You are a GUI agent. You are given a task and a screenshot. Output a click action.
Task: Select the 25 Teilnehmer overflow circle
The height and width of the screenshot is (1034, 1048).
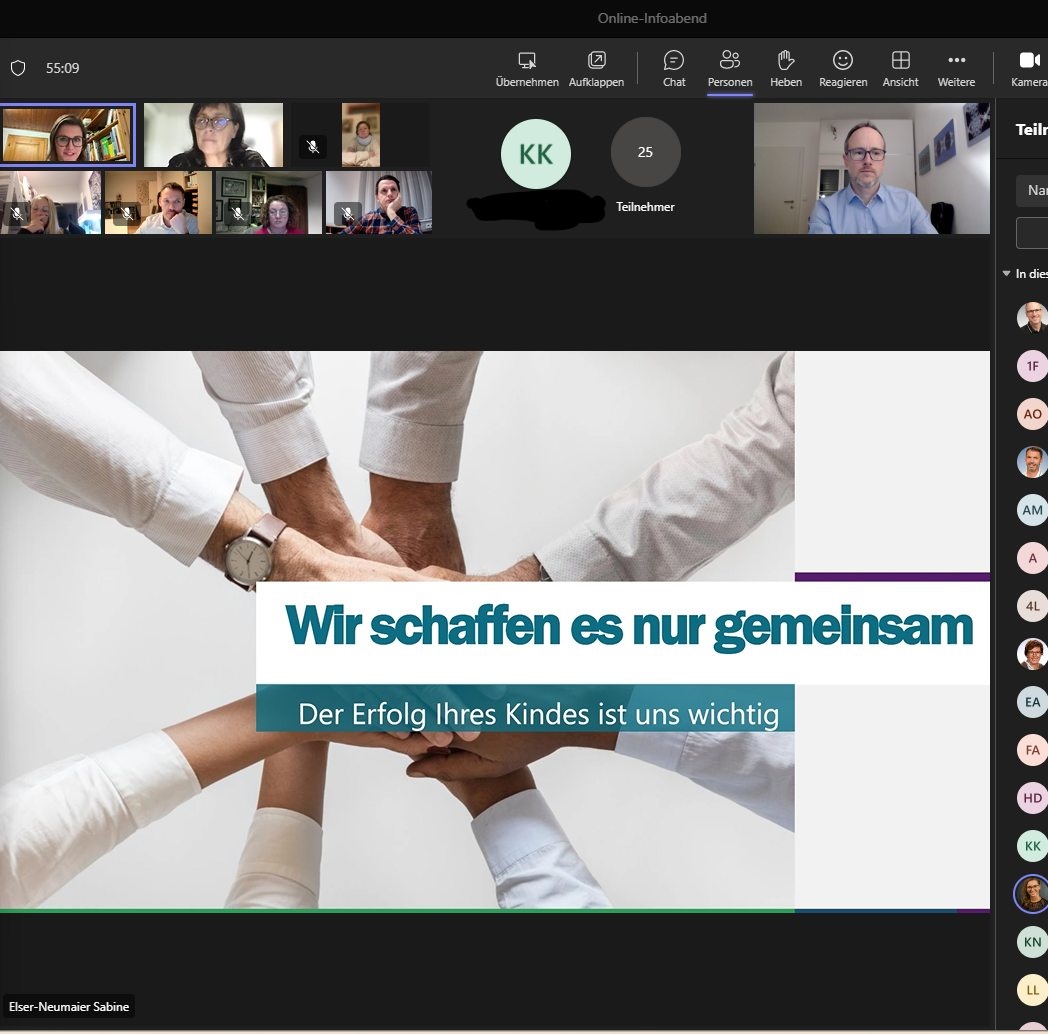645,152
